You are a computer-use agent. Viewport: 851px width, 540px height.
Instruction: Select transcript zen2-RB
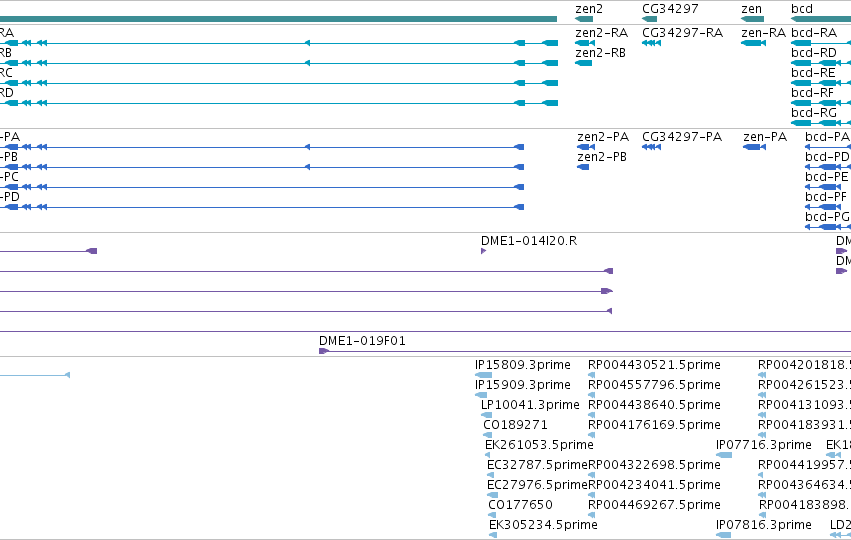(x=583, y=63)
